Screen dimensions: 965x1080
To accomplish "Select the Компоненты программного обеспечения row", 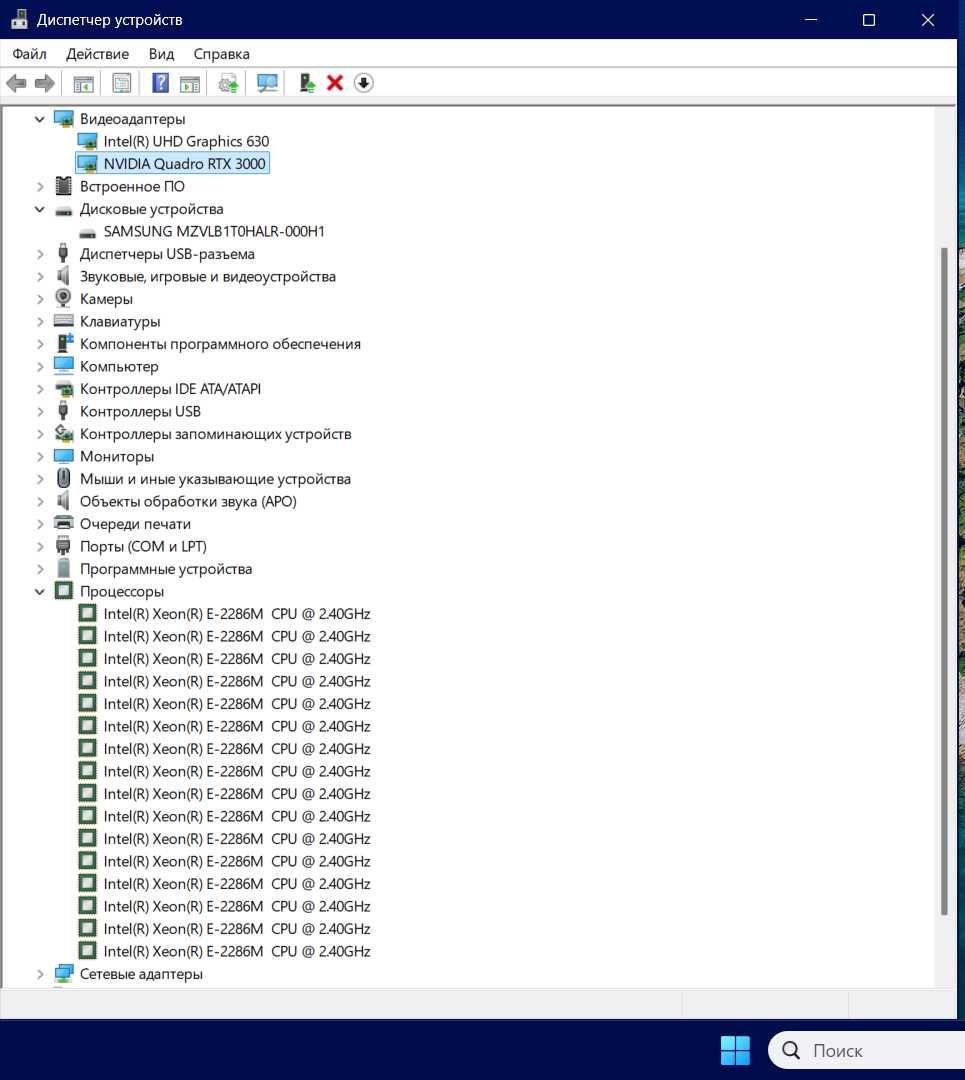I will click(x=220, y=344).
